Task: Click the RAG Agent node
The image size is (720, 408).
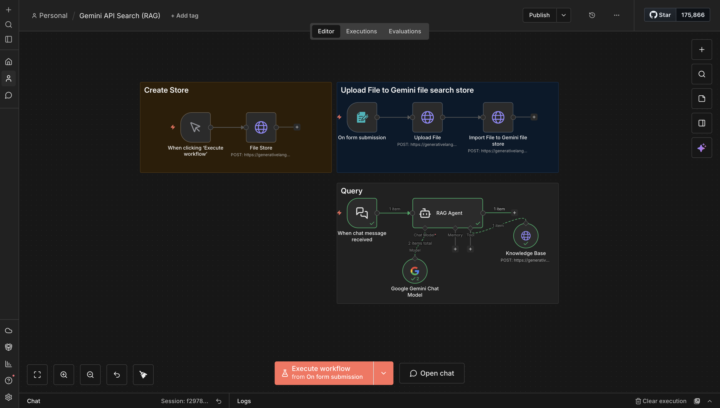Action: pos(447,212)
